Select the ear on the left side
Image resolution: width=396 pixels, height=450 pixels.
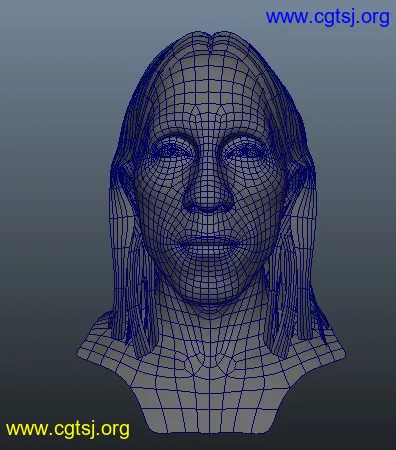click(123, 178)
